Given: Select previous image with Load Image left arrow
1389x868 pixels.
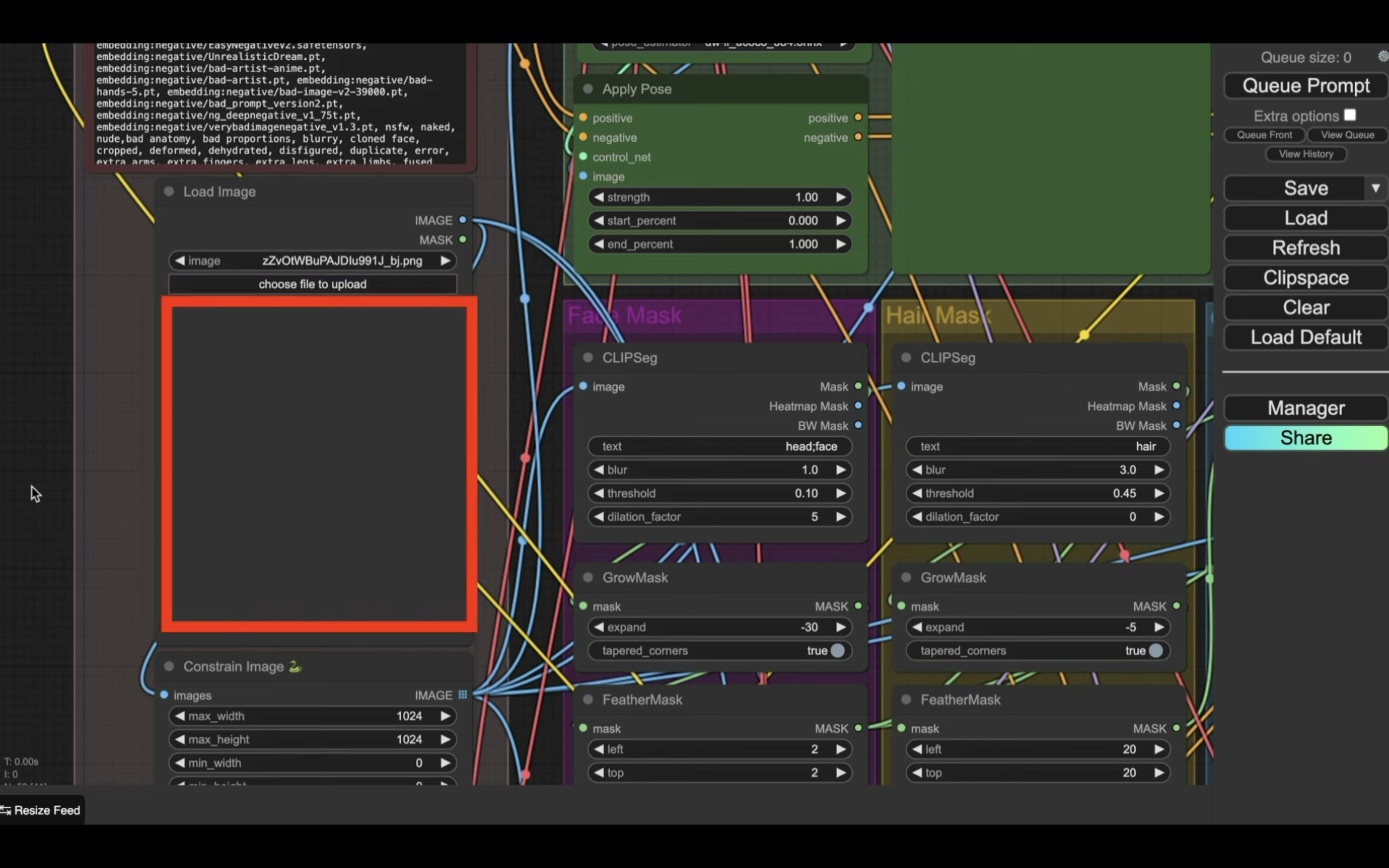Looking at the screenshot, I should (179, 260).
